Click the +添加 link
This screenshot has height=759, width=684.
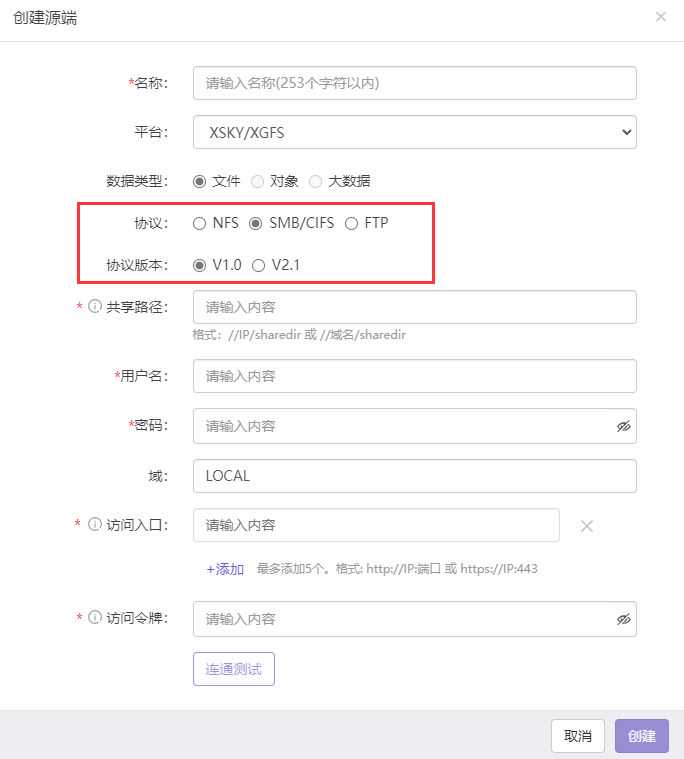pos(225,569)
